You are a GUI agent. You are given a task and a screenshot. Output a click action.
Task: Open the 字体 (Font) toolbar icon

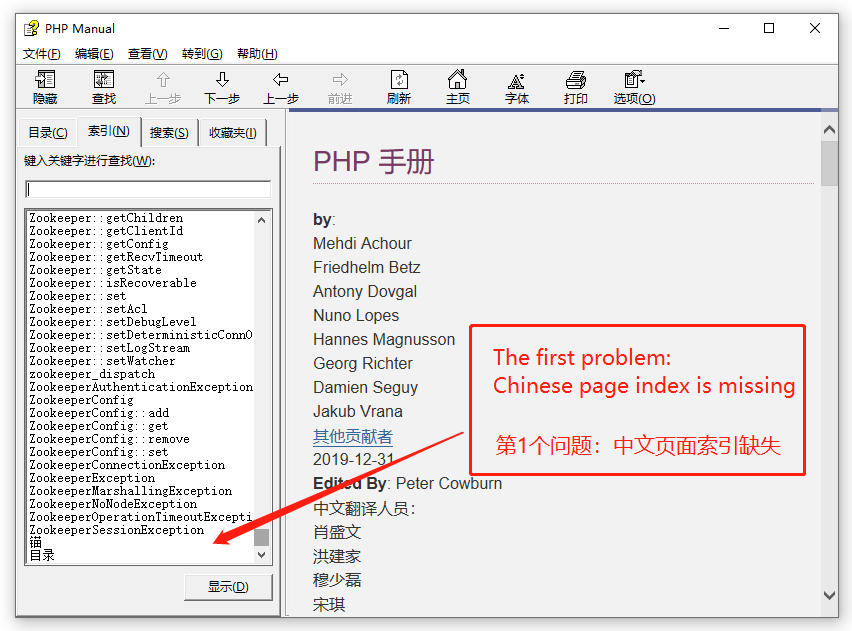516,87
